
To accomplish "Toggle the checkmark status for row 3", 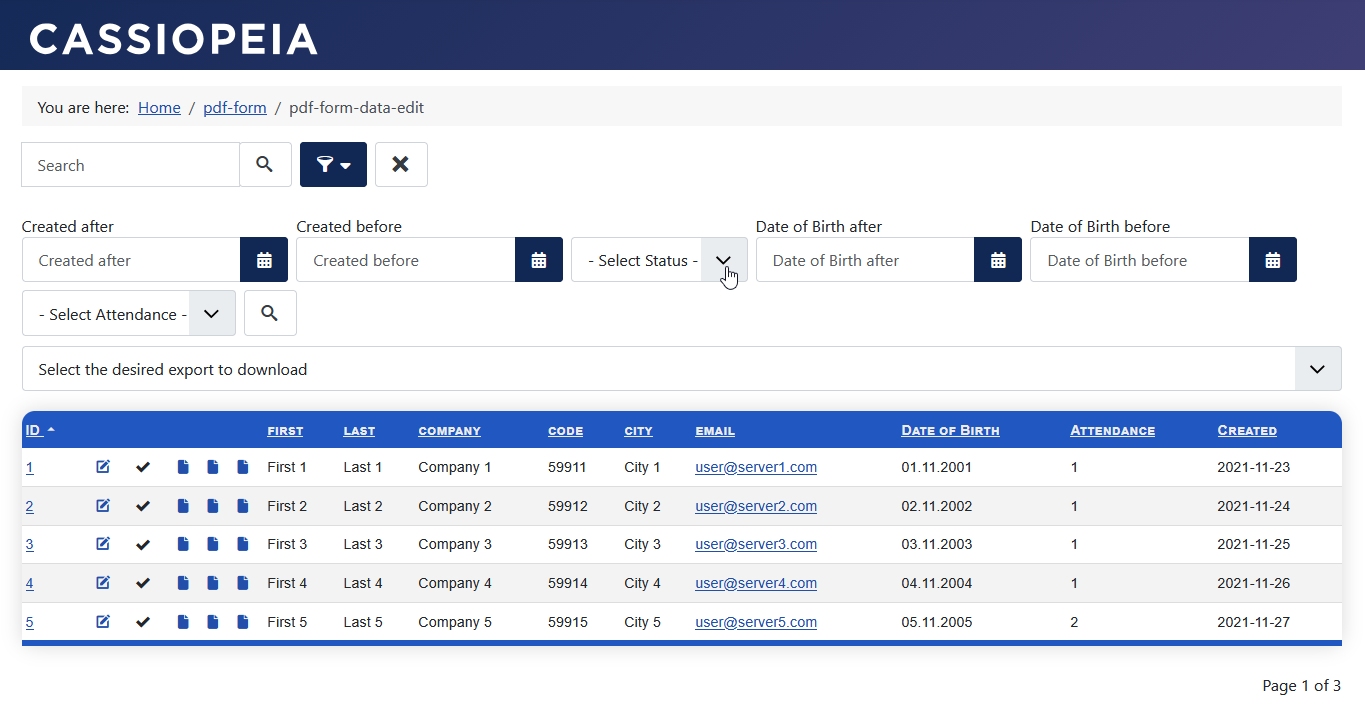I will point(143,544).
